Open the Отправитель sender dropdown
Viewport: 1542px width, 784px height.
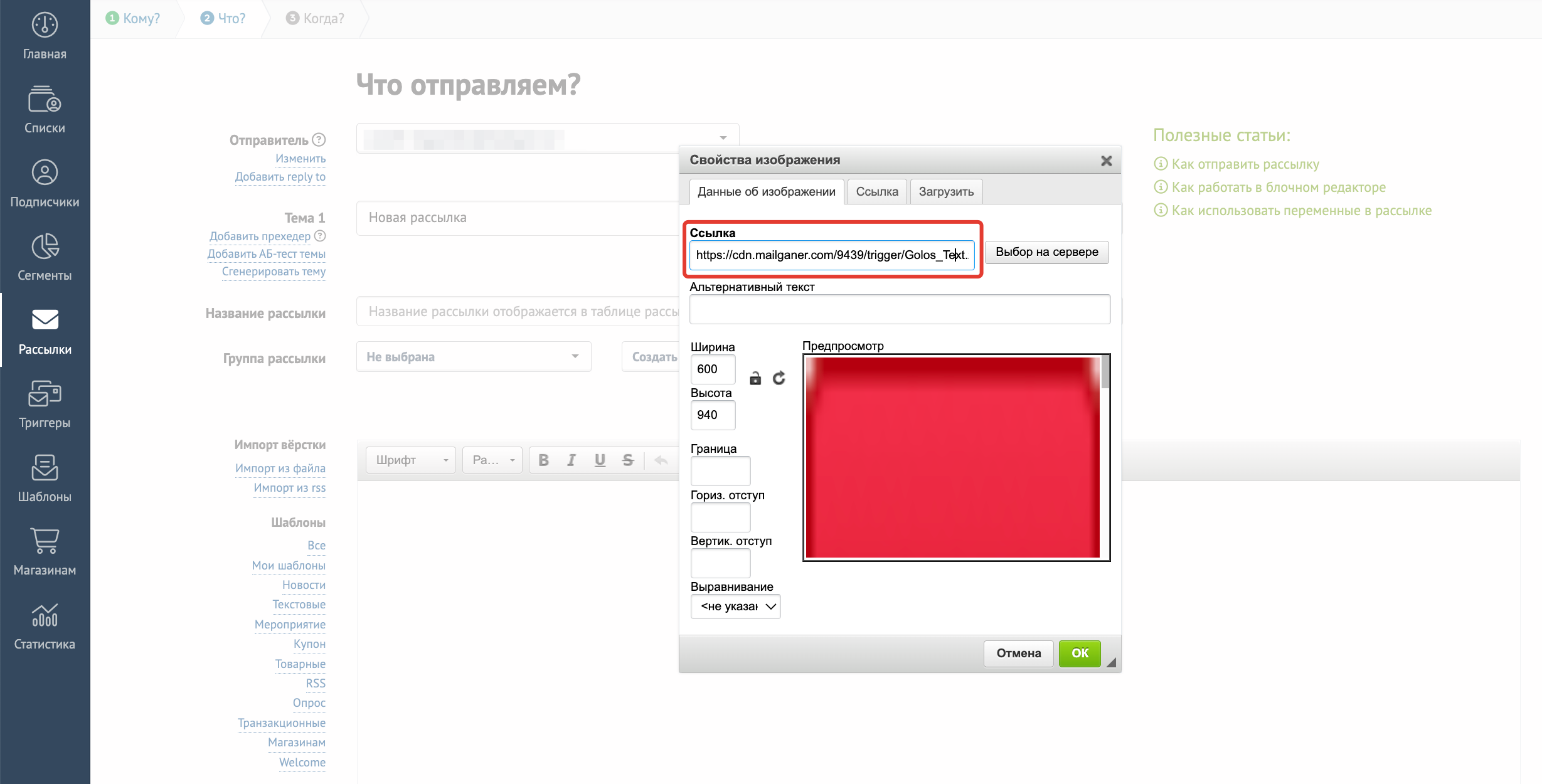tap(548, 138)
